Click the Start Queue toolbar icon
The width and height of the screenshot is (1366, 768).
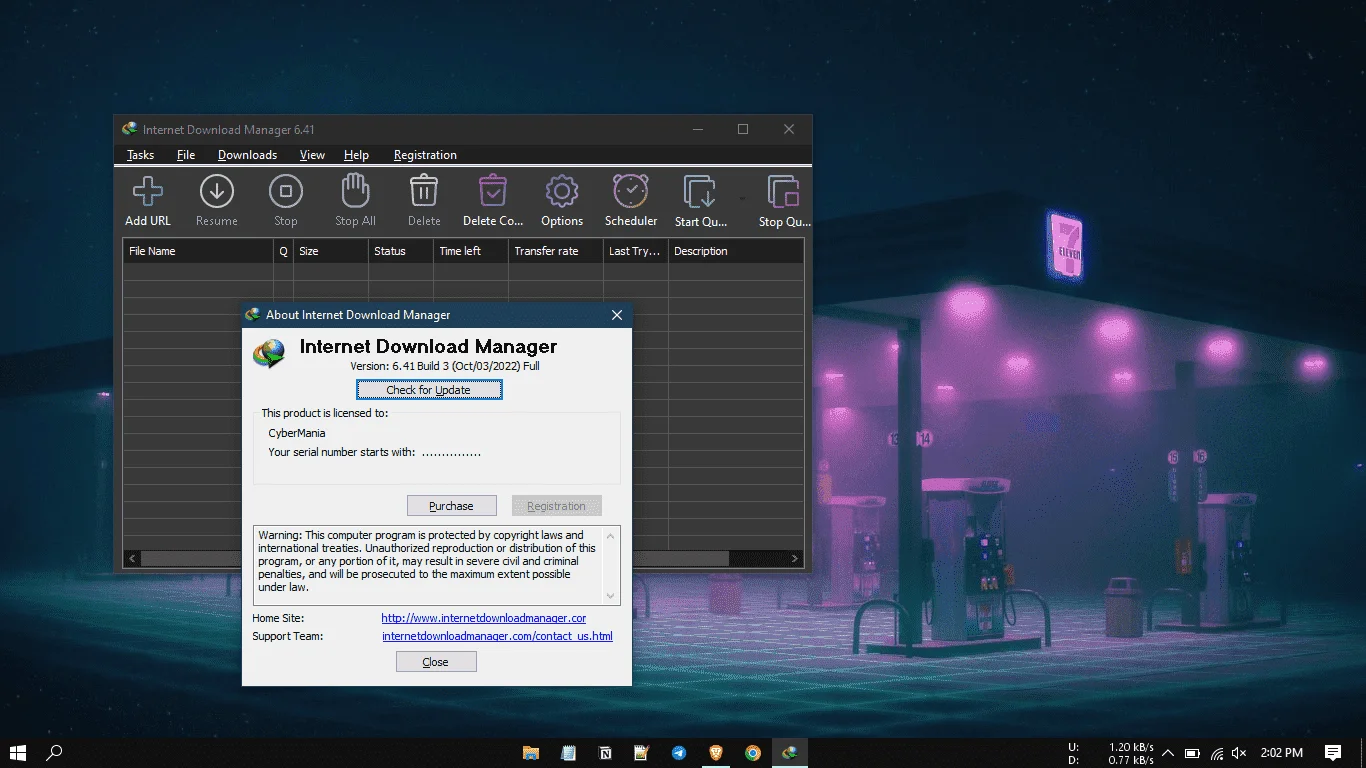(700, 191)
